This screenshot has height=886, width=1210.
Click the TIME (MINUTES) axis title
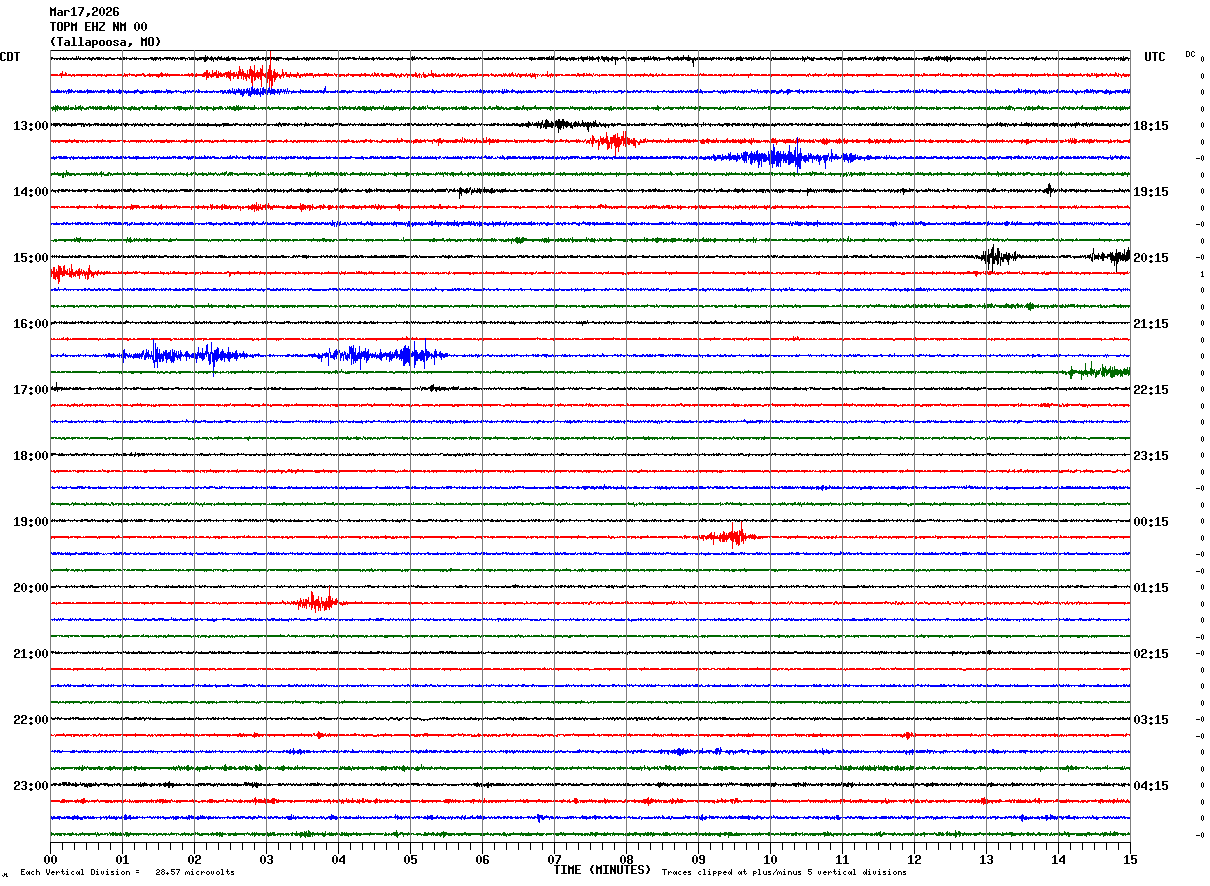pos(602,870)
